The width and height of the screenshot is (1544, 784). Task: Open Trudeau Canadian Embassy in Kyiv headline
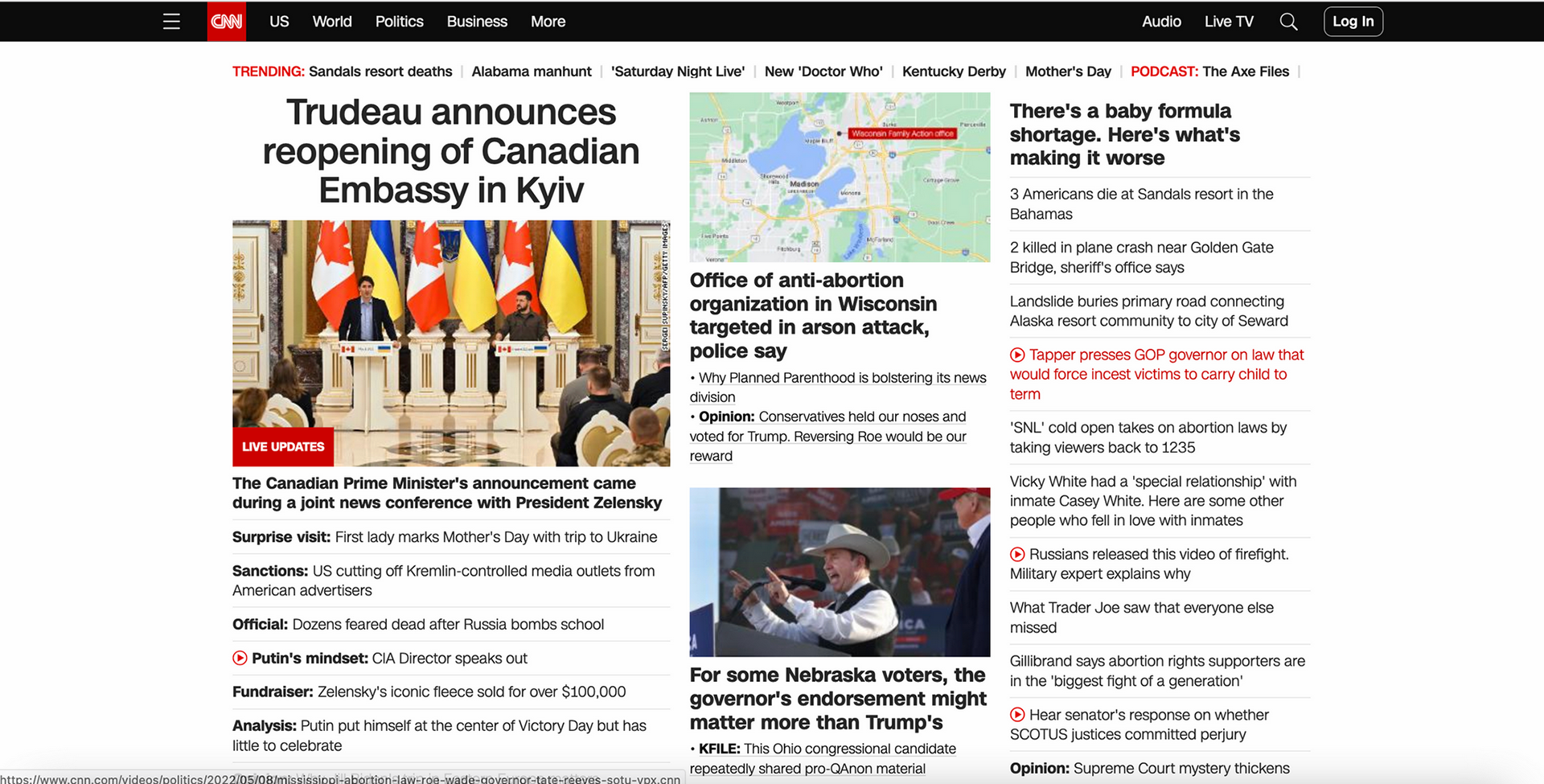point(451,151)
